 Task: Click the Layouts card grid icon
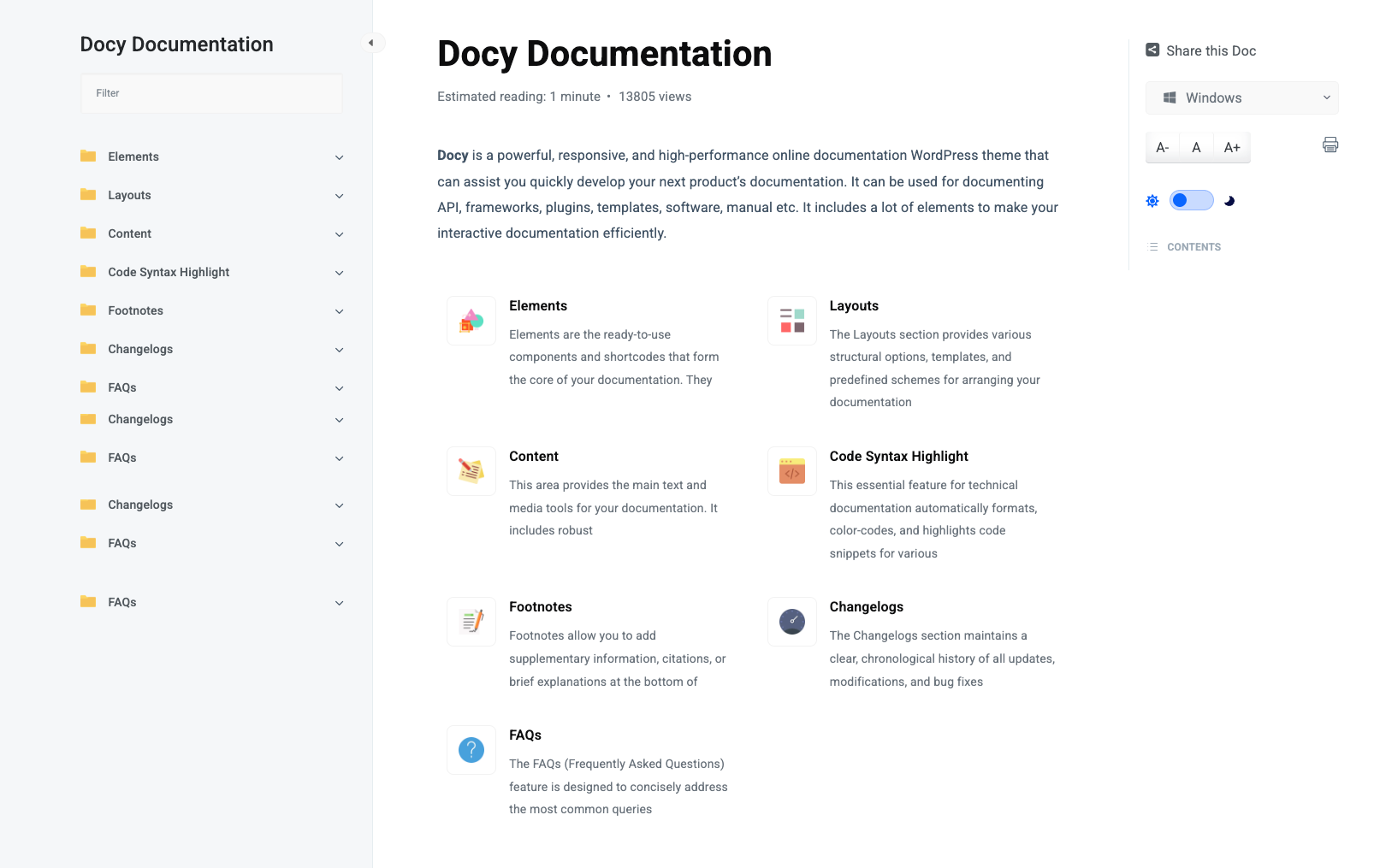[x=792, y=321]
